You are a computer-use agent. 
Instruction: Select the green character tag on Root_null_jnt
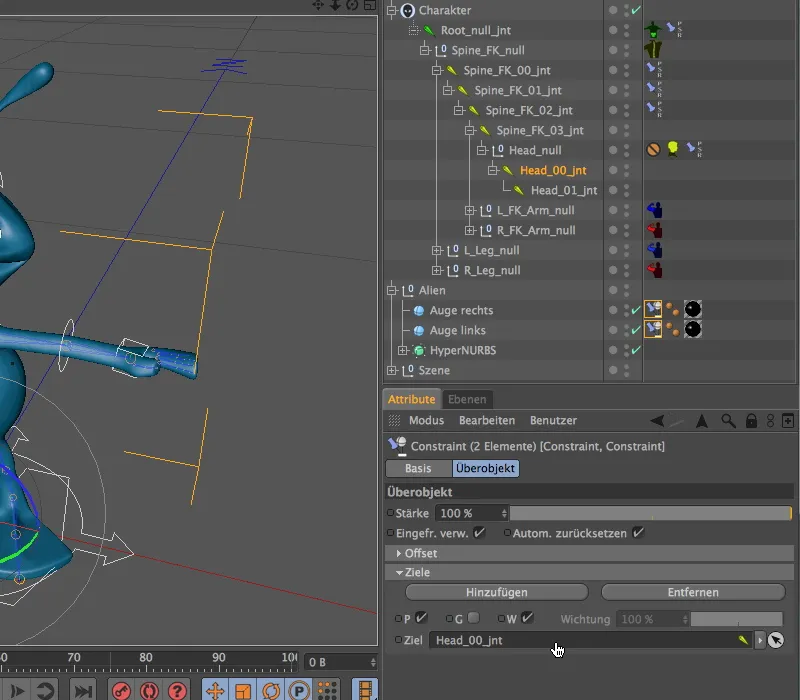[x=653, y=30]
